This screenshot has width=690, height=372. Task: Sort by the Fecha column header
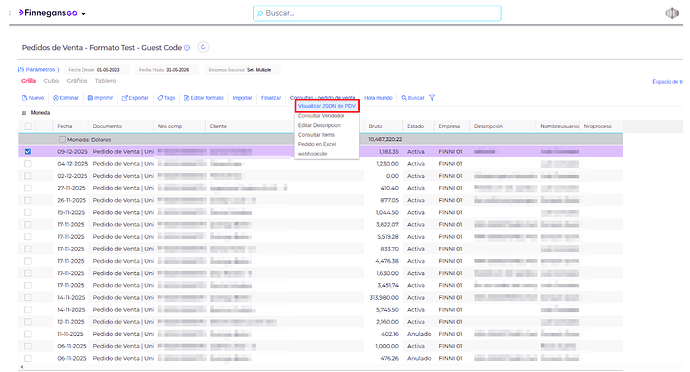pyautogui.click(x=65, y=126)
